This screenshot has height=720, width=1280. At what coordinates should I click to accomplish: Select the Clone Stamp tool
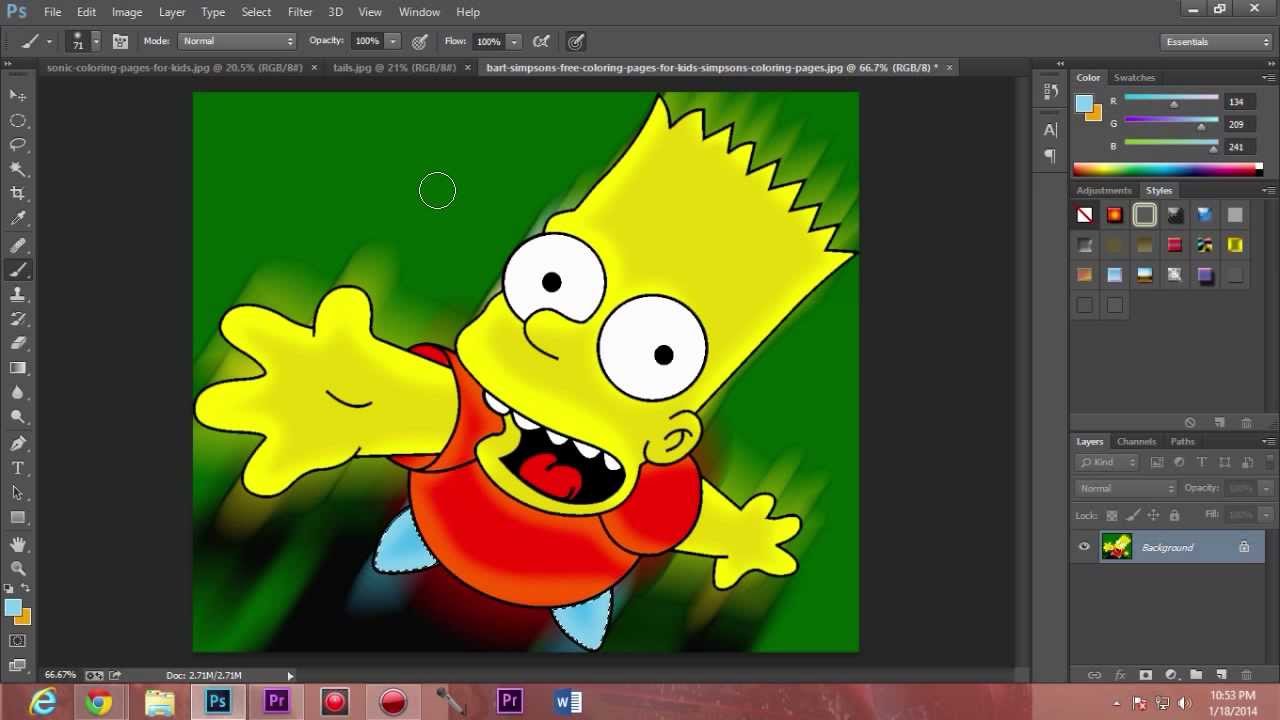coord(18,295)
